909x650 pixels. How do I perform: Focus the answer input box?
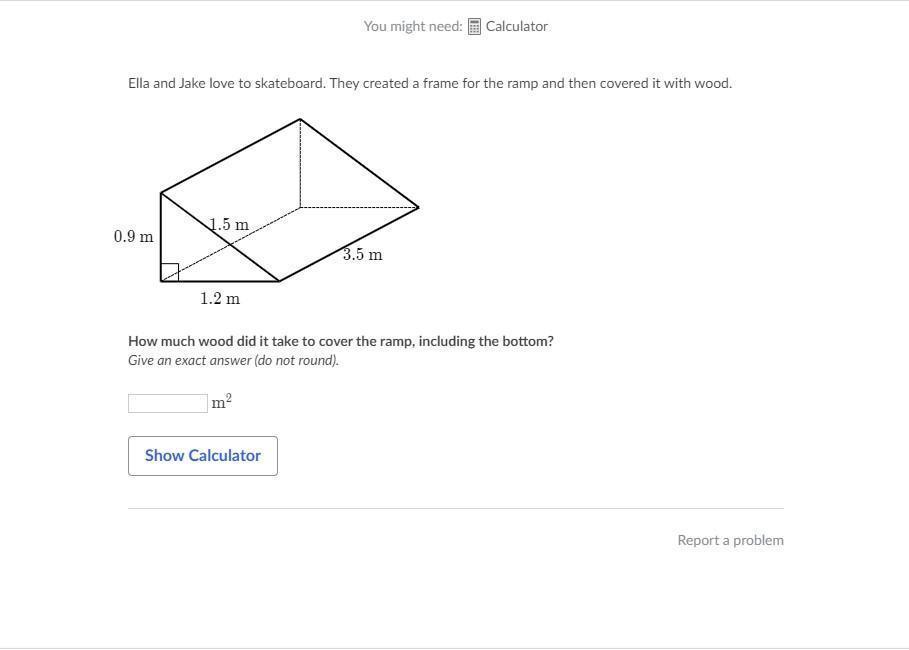(167, 403)
